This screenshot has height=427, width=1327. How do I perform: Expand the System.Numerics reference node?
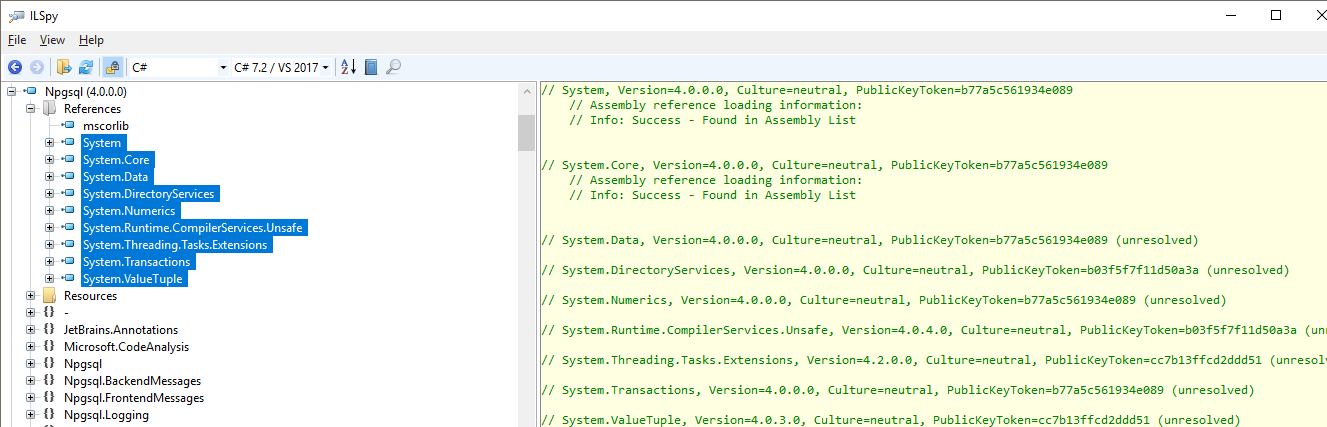(49, 211)
